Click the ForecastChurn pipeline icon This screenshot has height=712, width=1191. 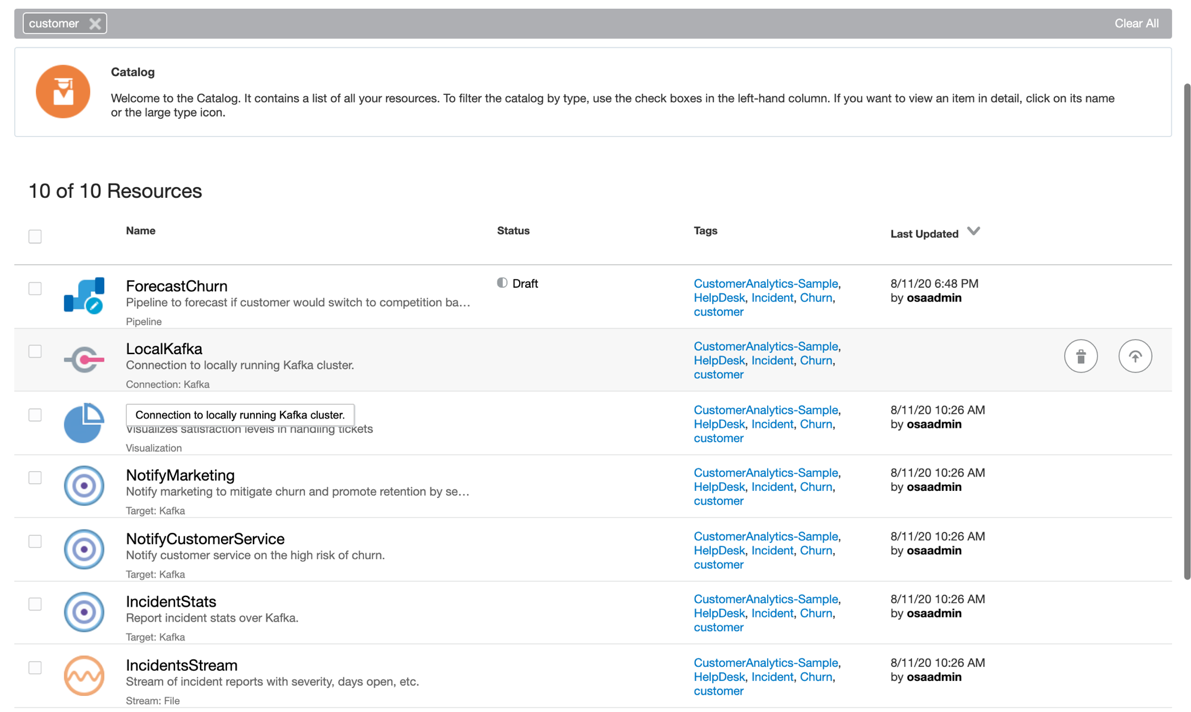[84, 295]
